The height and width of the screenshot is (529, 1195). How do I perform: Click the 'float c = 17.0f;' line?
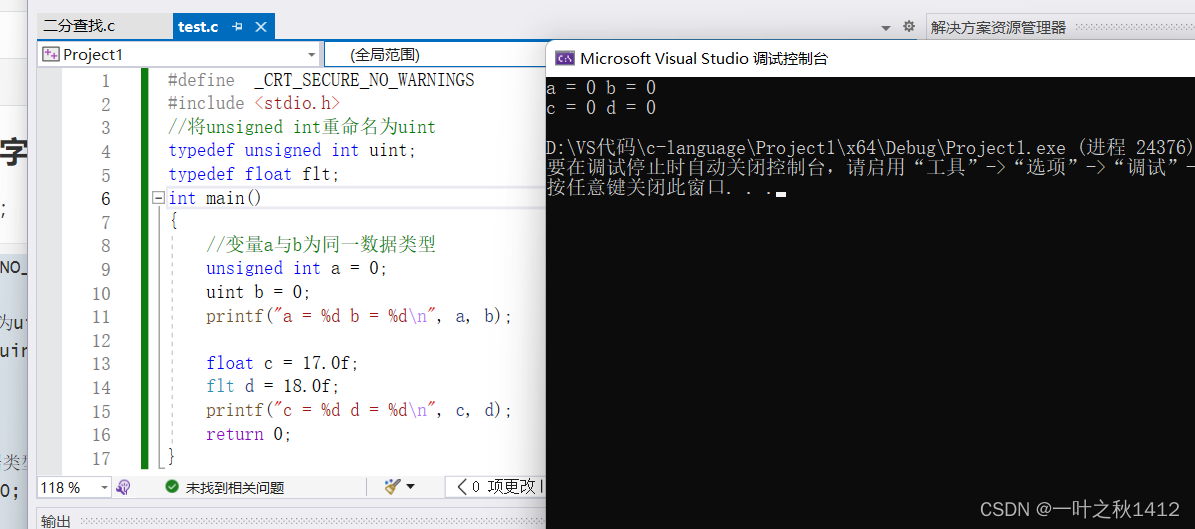(281, 364)
